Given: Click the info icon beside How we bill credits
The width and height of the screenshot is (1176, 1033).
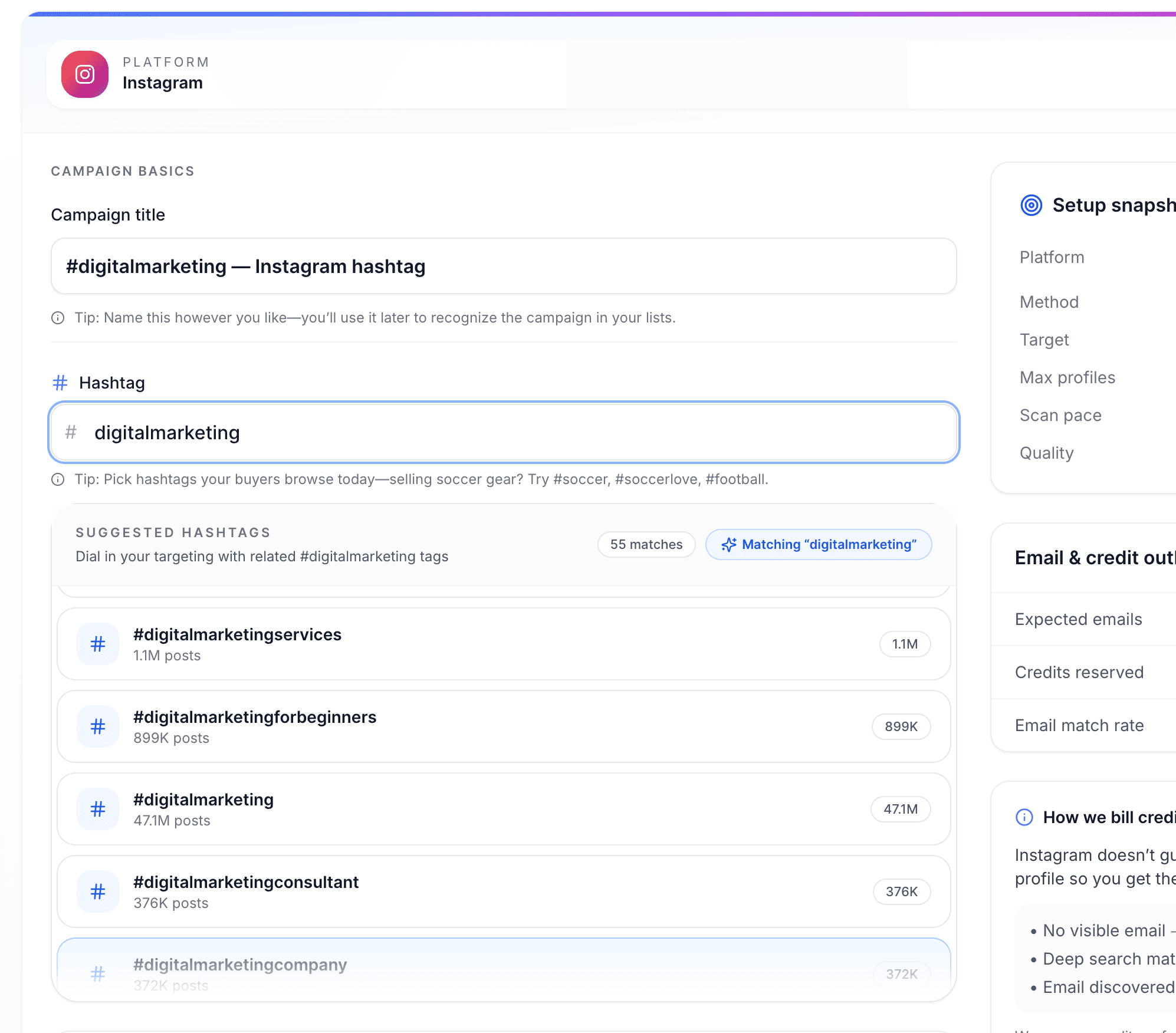Looking at the screenshot, I should 1024,817.
